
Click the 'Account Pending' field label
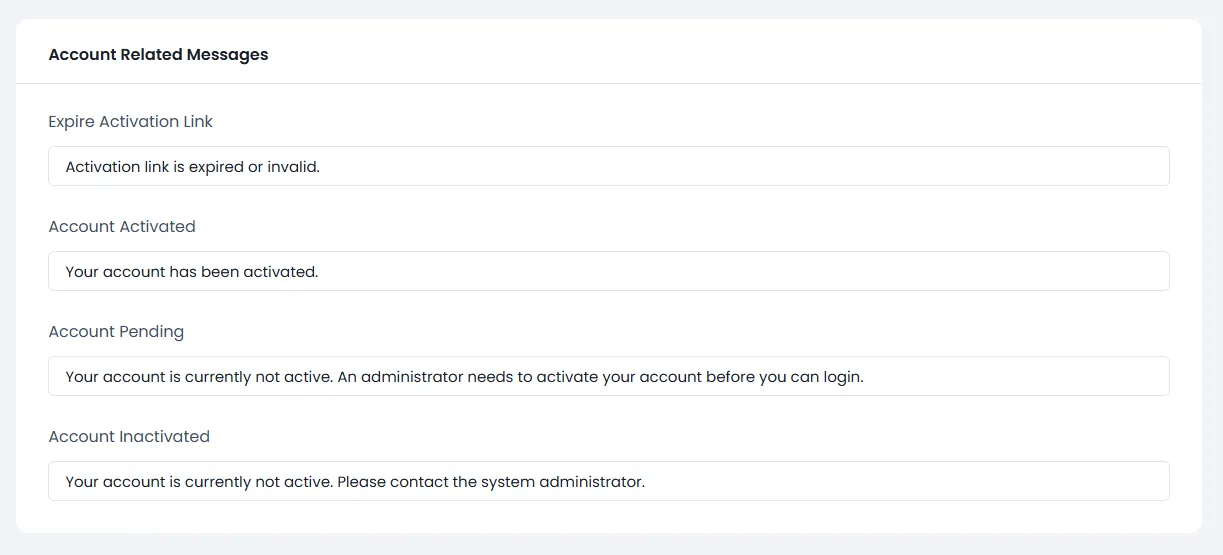tap(116, 332)
